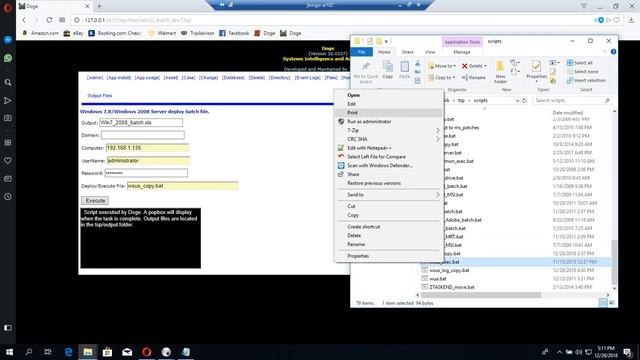
Task: Open Explorer ribbon help question mark
Action: 613,52
